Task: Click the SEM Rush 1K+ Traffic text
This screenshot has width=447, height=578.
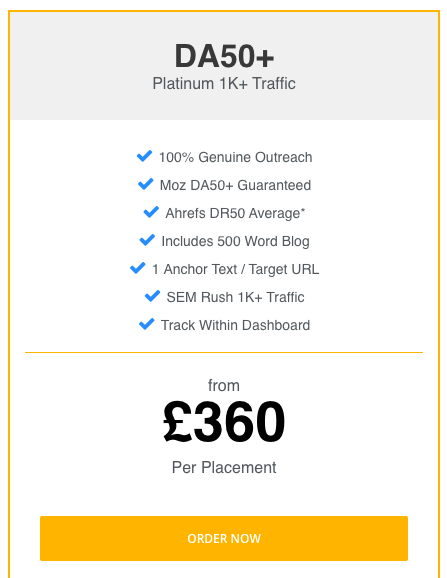Action: 235,297
